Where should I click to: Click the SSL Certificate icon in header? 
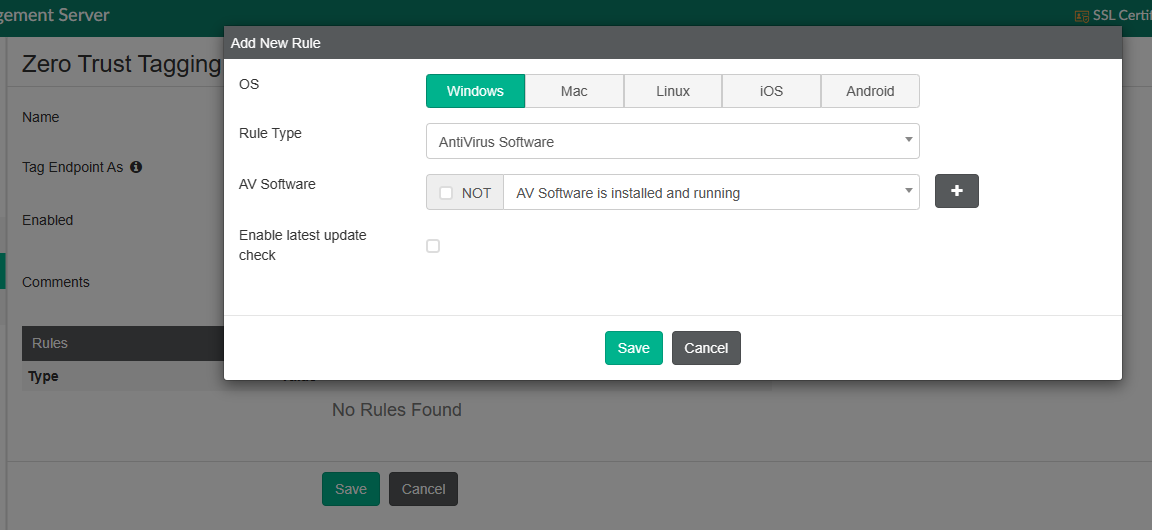pyautogui.click(x=1081, y=16)
